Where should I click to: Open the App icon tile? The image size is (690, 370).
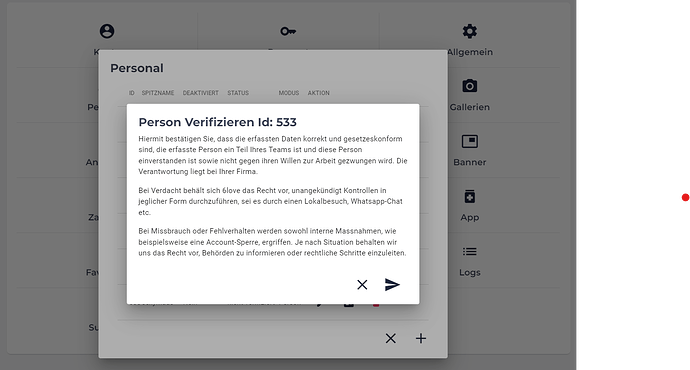[470, 197]
